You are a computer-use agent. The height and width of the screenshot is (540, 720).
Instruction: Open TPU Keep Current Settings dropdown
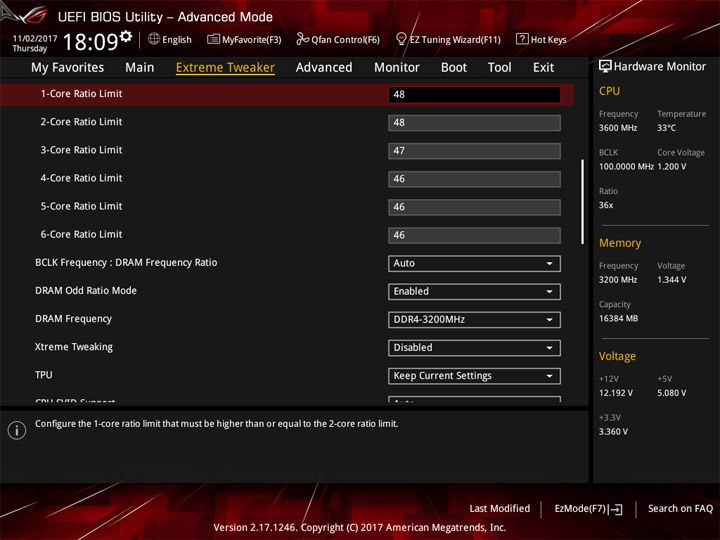click(474, 376)
